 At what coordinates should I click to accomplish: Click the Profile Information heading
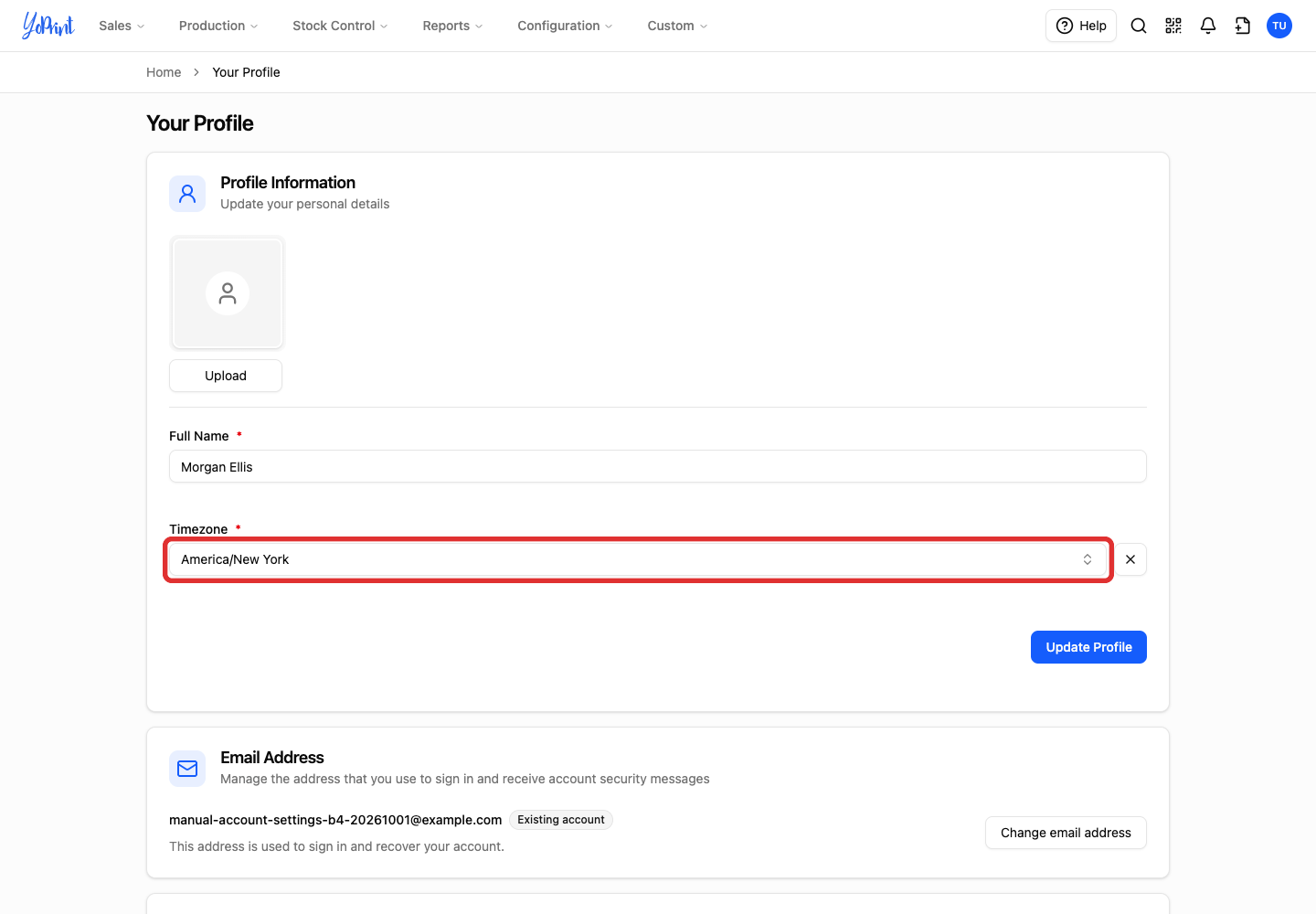click(x=288, y=183)
